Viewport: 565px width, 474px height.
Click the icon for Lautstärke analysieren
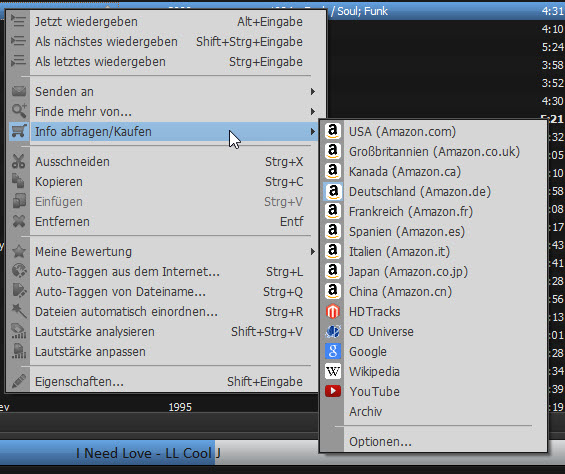pyautogui.click(x=19, y=331)
